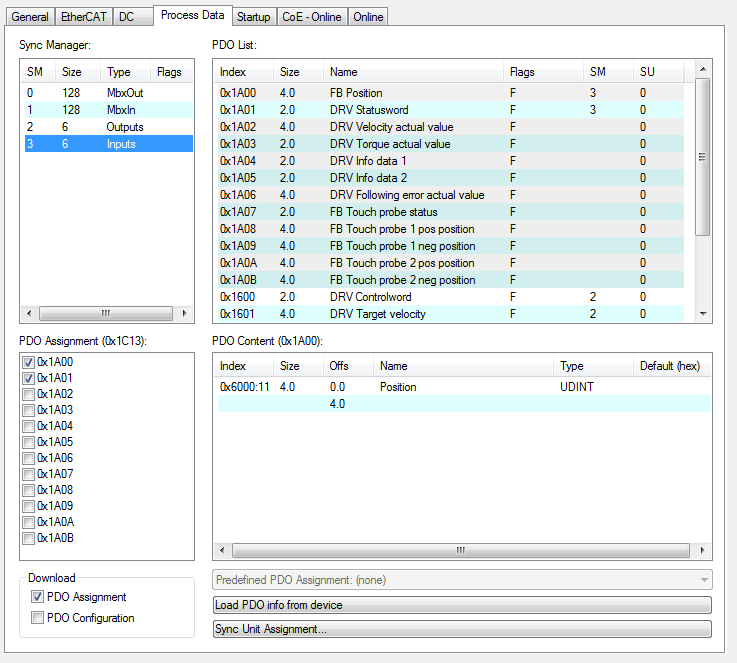Image resolution: width=737 pixels, height=663 pixels.
Task: Select FB Touch probe 2 neg position
Action: [451, 280]
